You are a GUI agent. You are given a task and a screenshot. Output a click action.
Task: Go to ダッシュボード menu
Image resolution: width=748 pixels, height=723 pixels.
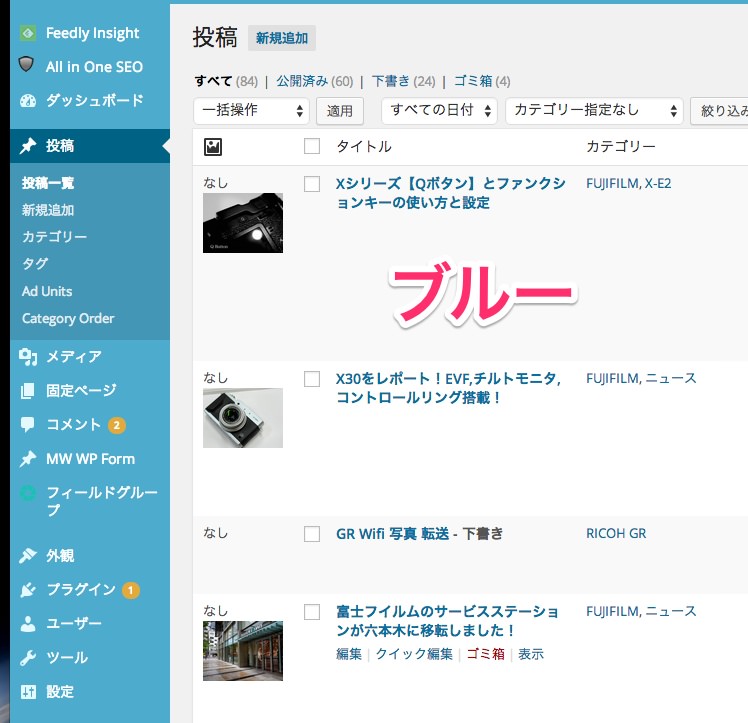coord(94,101)
